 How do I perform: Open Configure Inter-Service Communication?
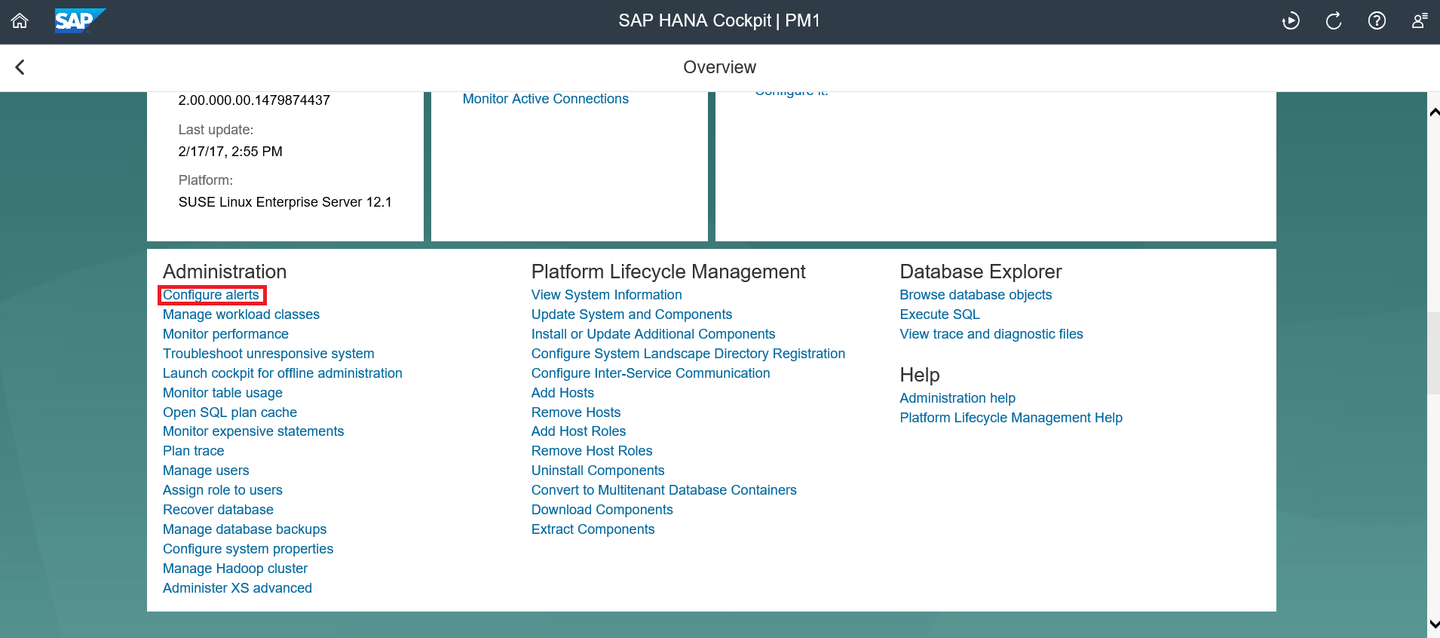[x=651, y=373]
